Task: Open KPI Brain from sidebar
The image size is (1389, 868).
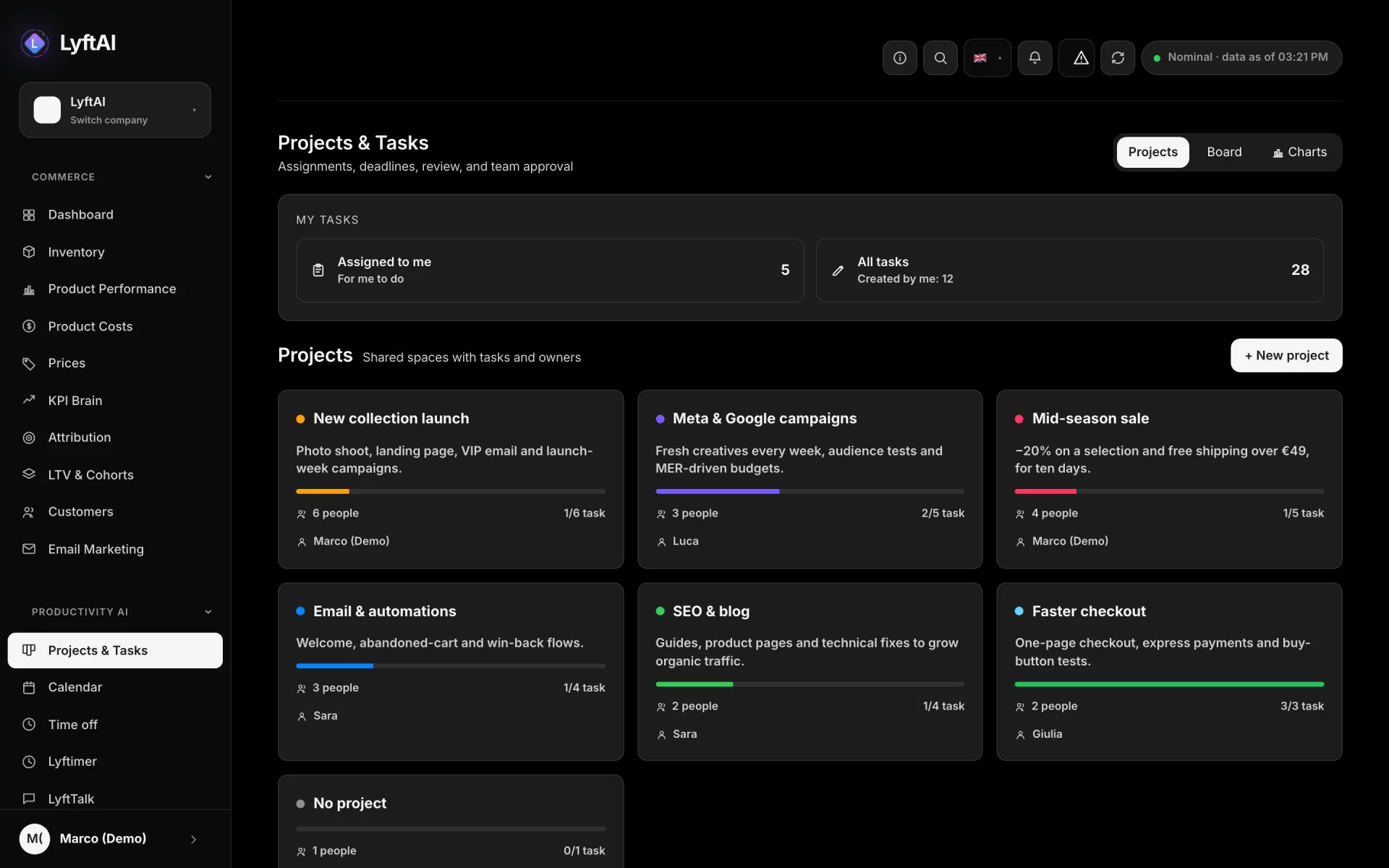Action: (115, 401)
